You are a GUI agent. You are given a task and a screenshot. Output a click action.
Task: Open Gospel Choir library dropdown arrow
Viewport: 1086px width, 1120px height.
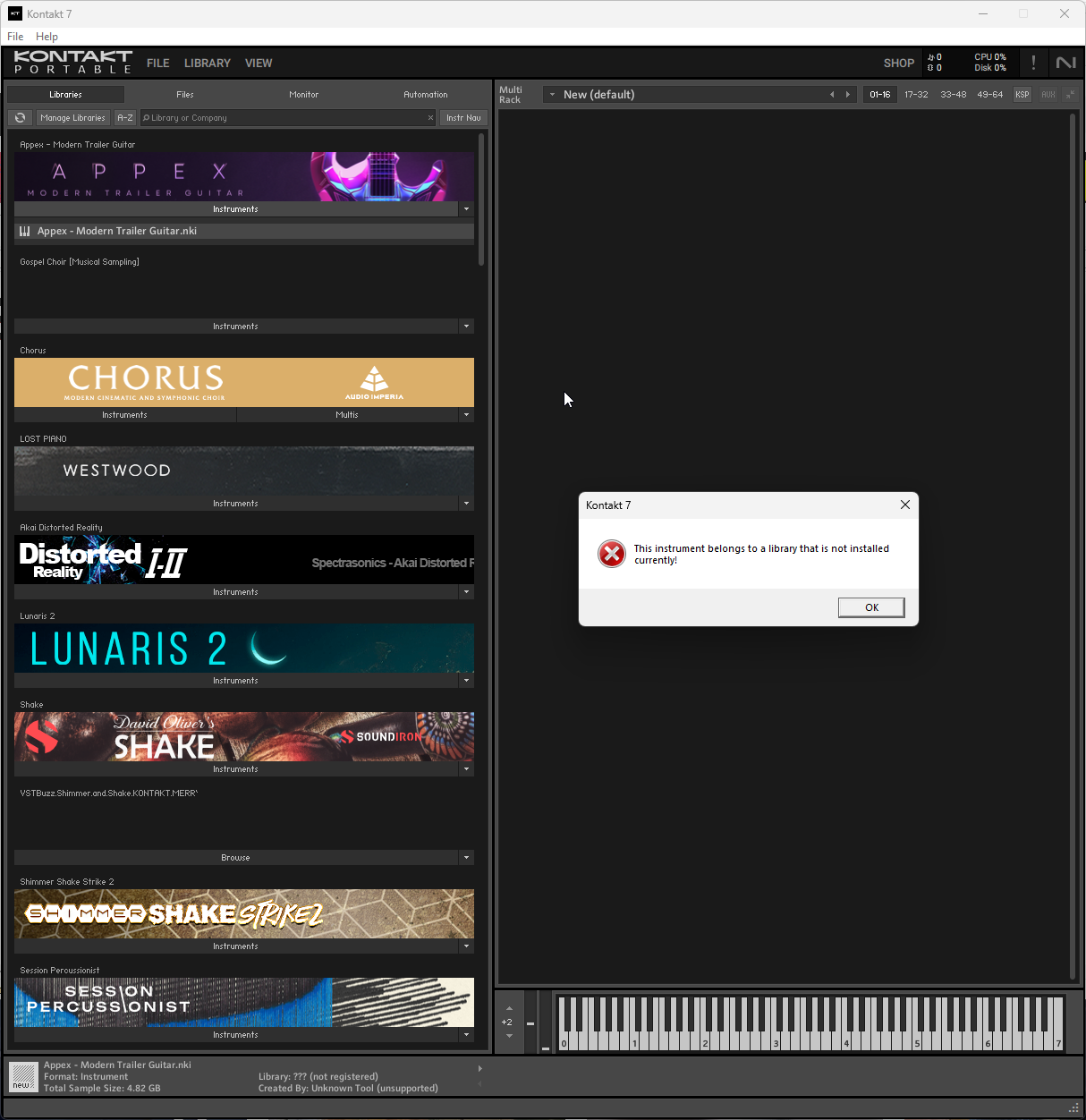466,326
